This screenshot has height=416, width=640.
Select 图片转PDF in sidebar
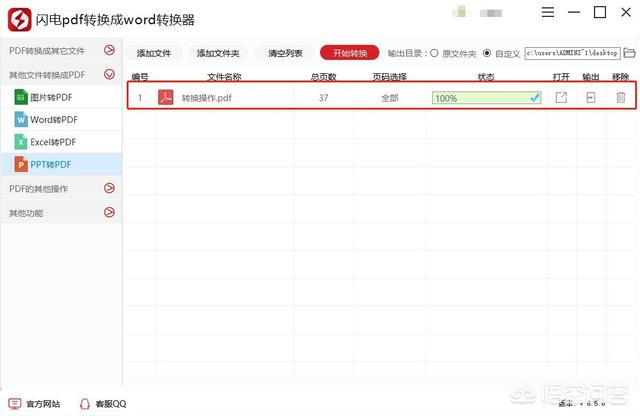coord(62,97)
